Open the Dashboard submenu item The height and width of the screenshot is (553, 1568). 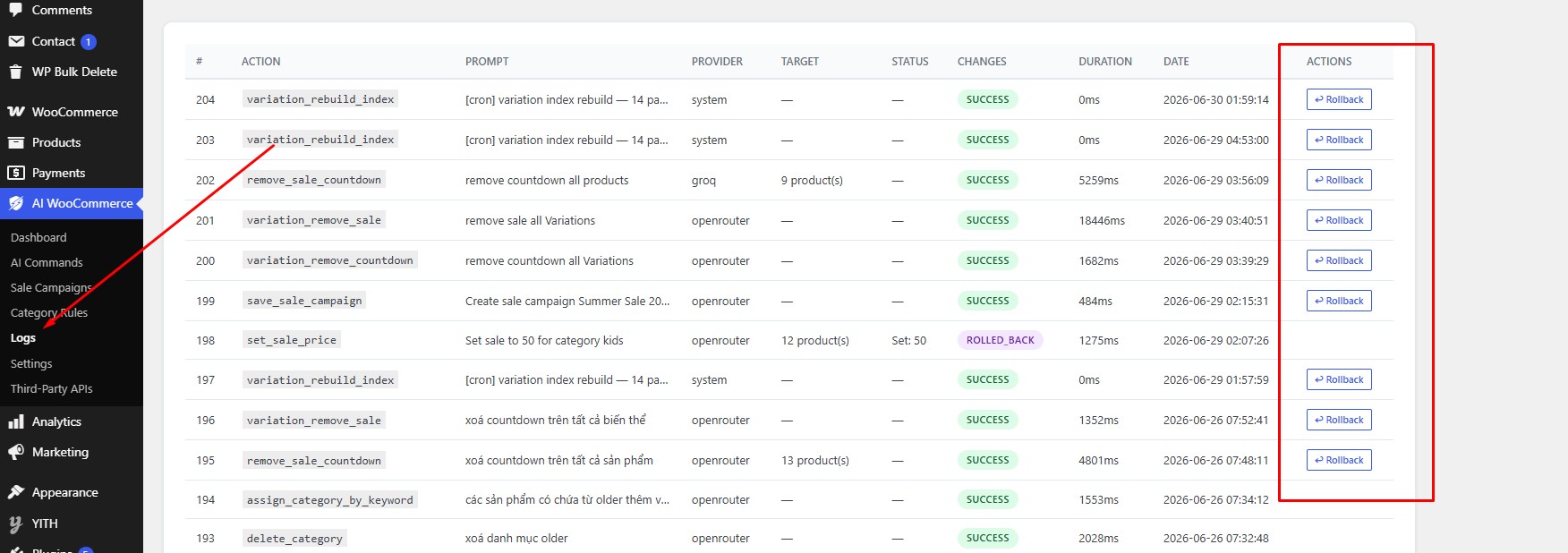[x=38, y=237]
